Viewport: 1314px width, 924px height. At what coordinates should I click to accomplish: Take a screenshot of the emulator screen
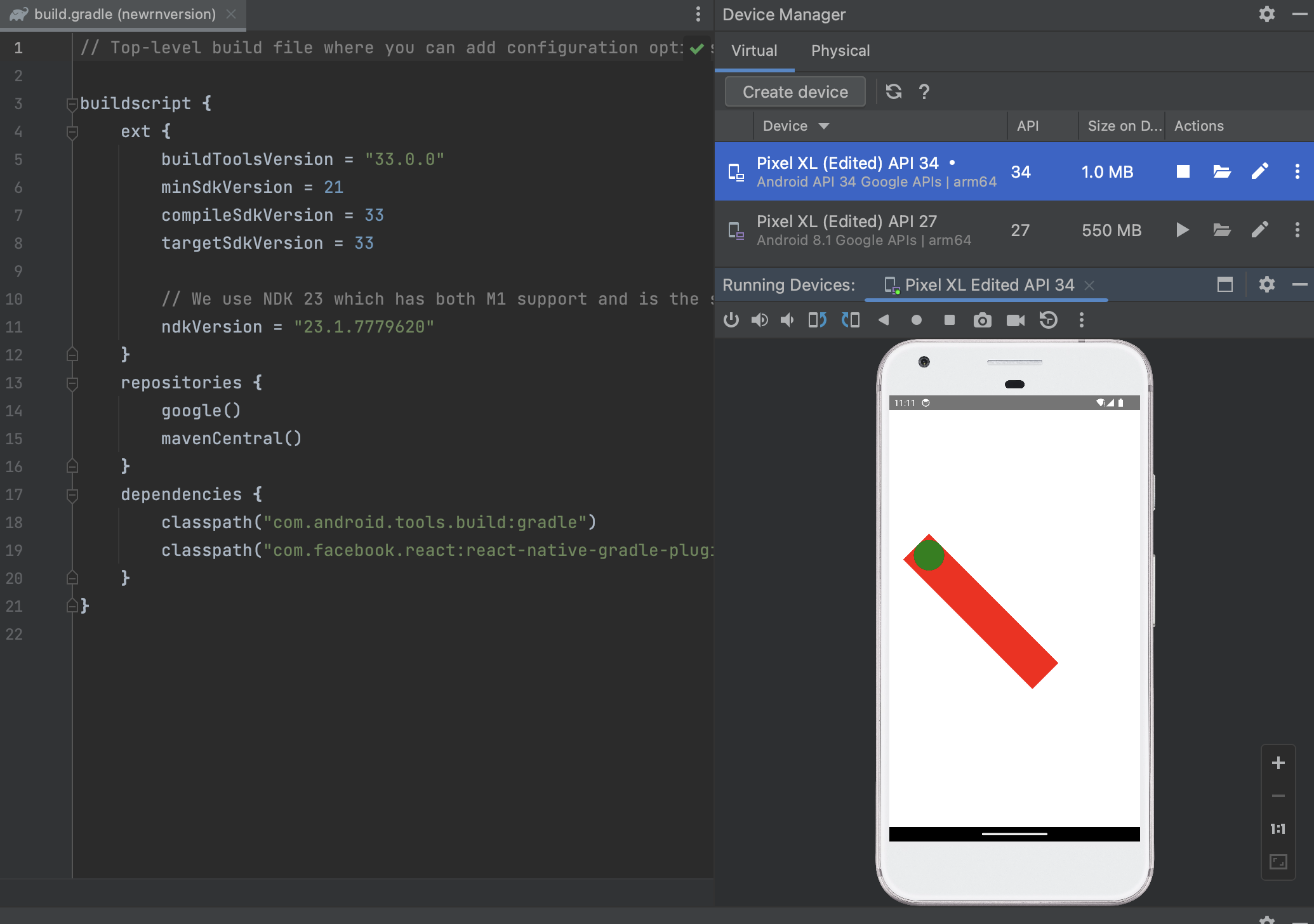tap(983, 320)
